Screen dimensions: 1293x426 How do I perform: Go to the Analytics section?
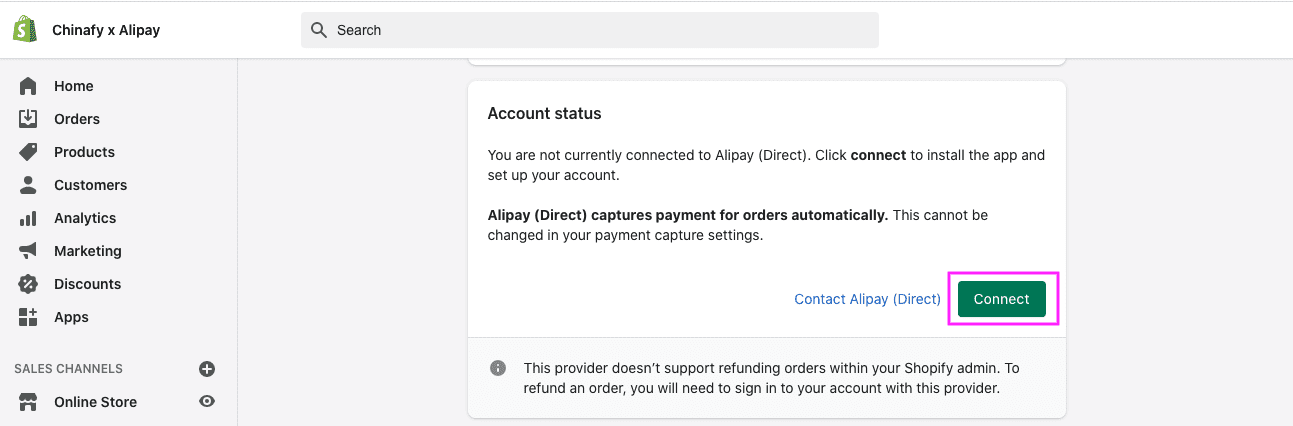click(x=85, y=218)
